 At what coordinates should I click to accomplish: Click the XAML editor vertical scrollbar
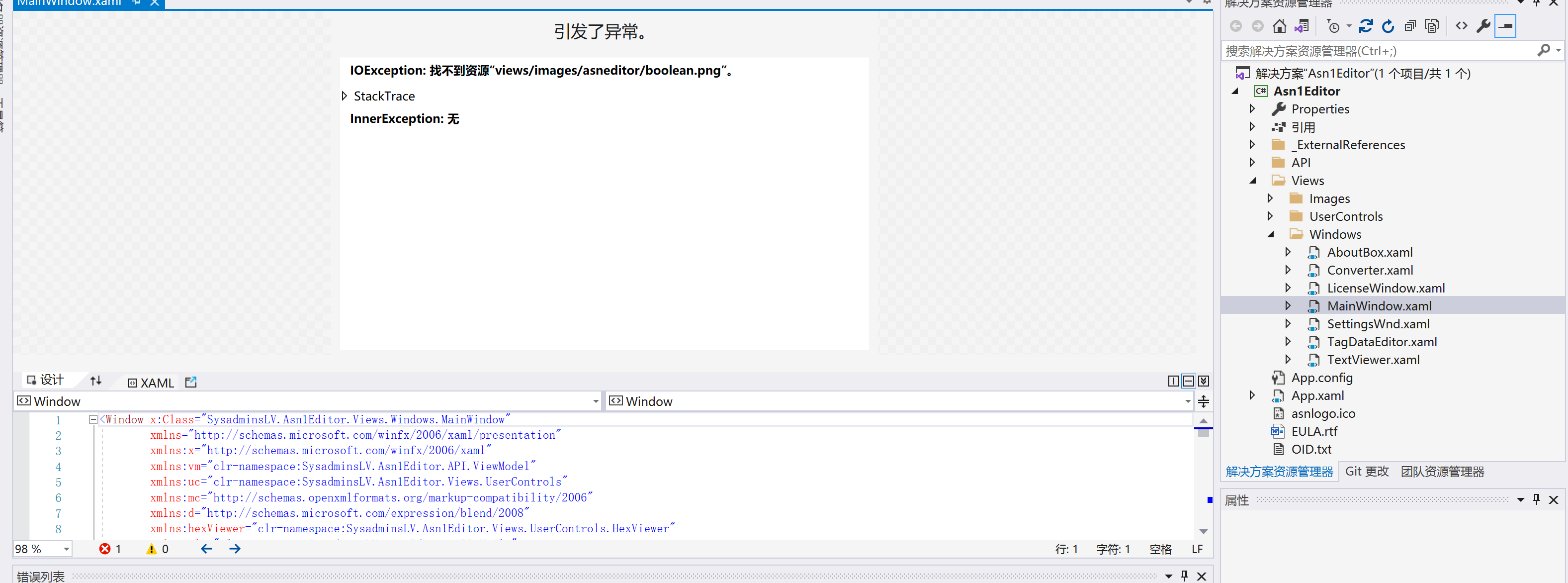tap(1203, 475)
